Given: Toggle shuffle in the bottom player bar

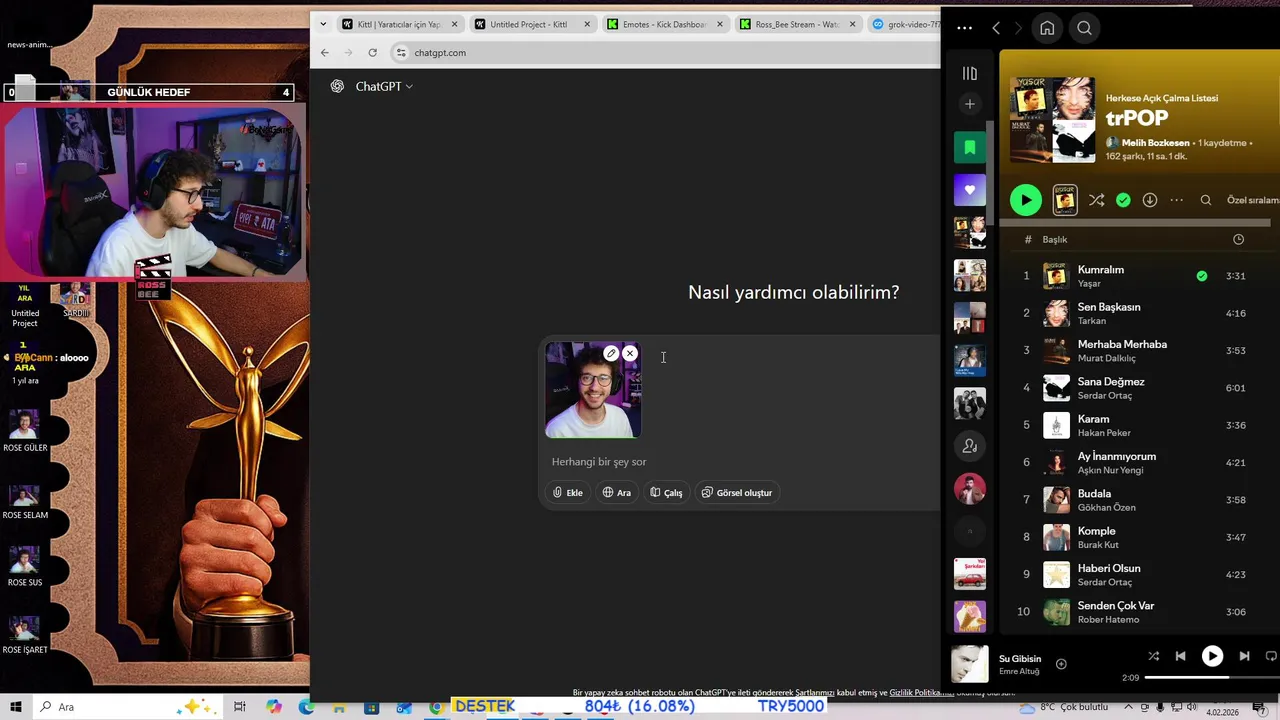Looking at the screenshot, I should pos(1153,656).
